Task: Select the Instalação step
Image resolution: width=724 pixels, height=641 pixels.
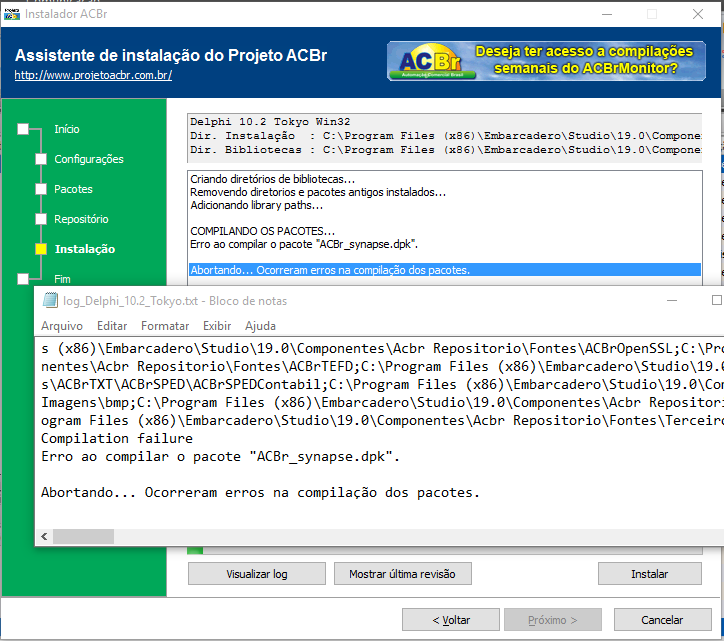Action: pyautogui.click(x=84, y=249)
